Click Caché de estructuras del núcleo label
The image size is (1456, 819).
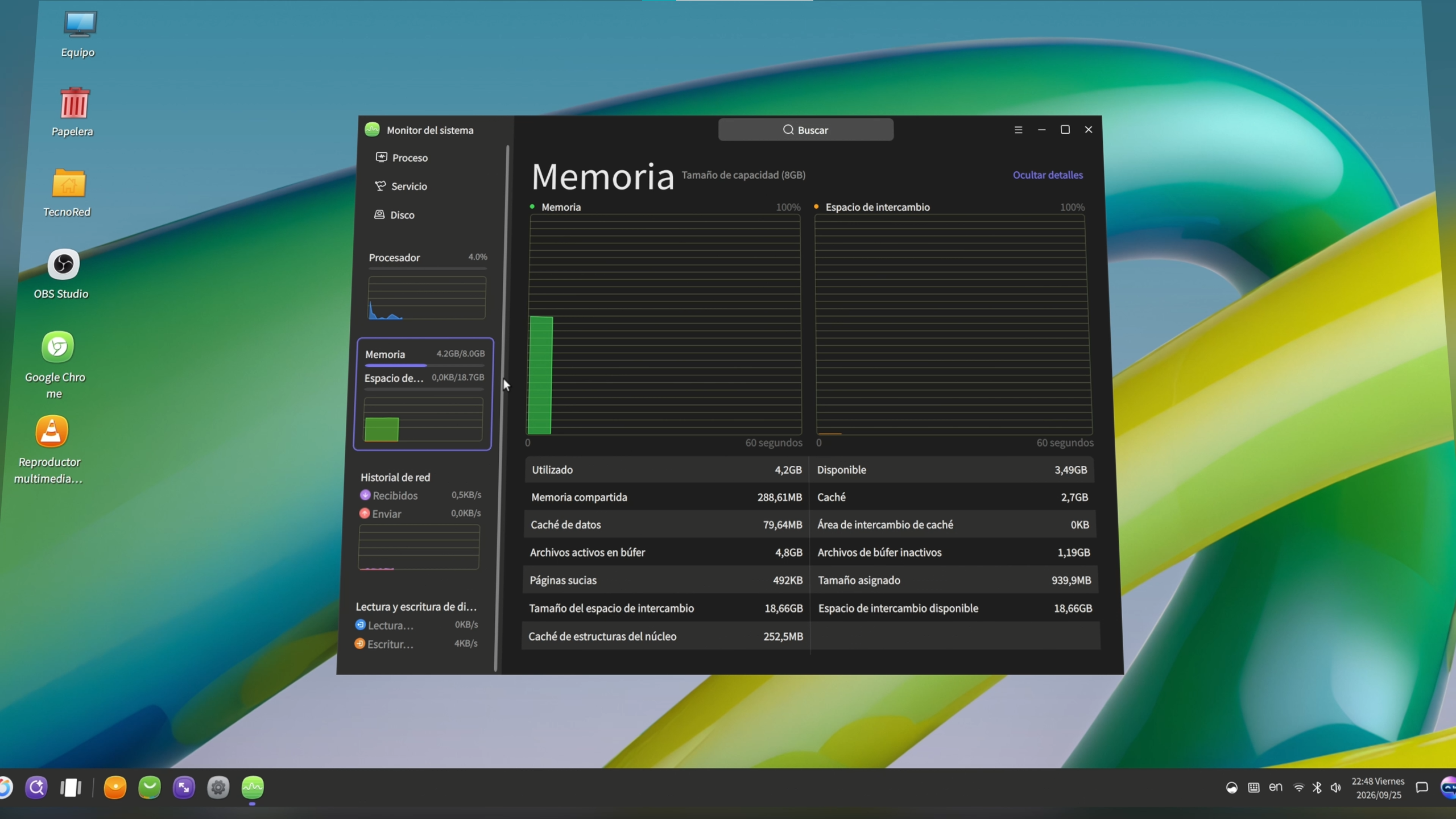(x=602, y=636)
